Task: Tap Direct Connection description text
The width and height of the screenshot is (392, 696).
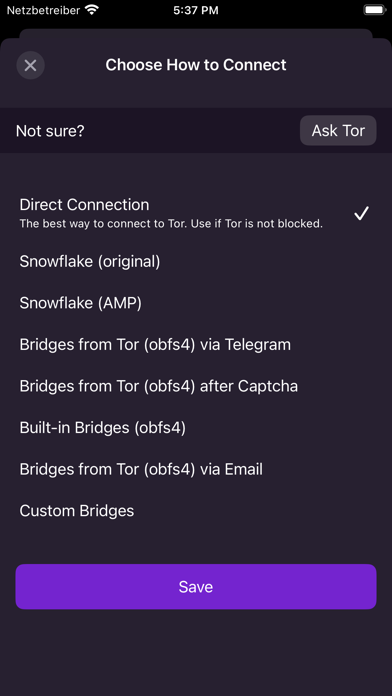Action: (x=171, y=224)
